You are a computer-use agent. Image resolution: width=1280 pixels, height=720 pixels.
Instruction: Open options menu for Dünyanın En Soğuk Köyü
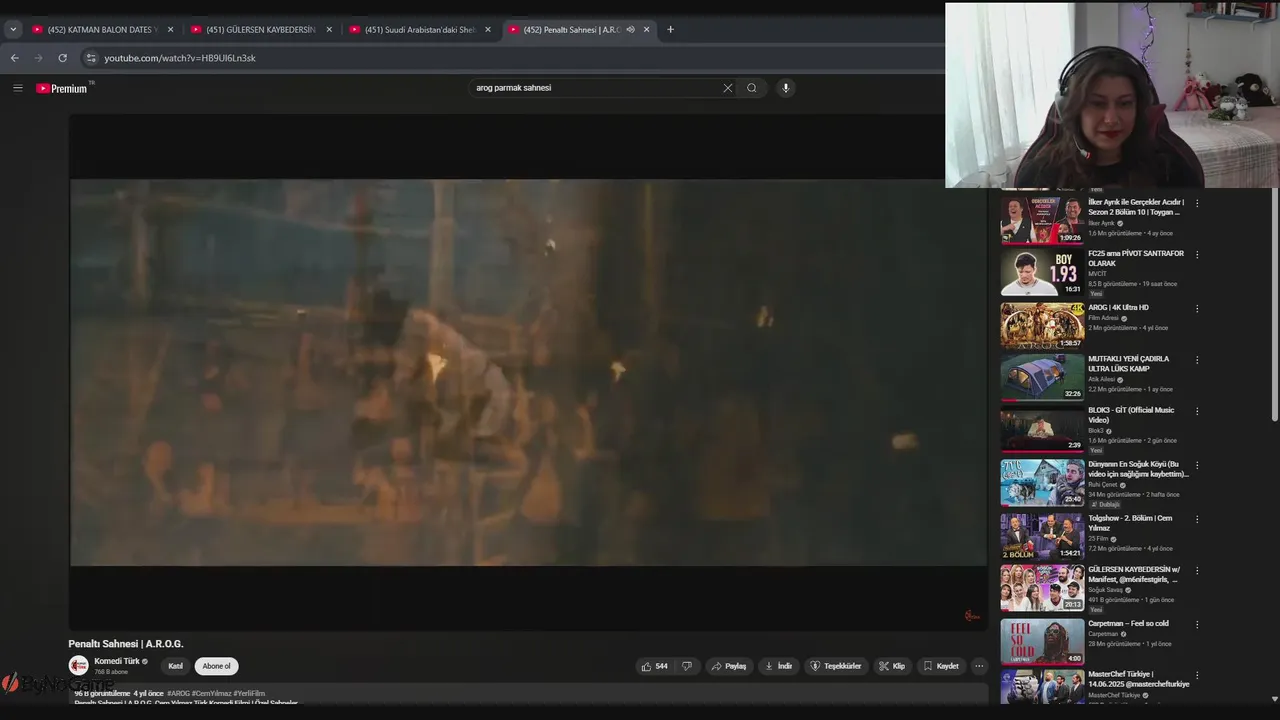pyautogui.click(x=1197, y=465)
